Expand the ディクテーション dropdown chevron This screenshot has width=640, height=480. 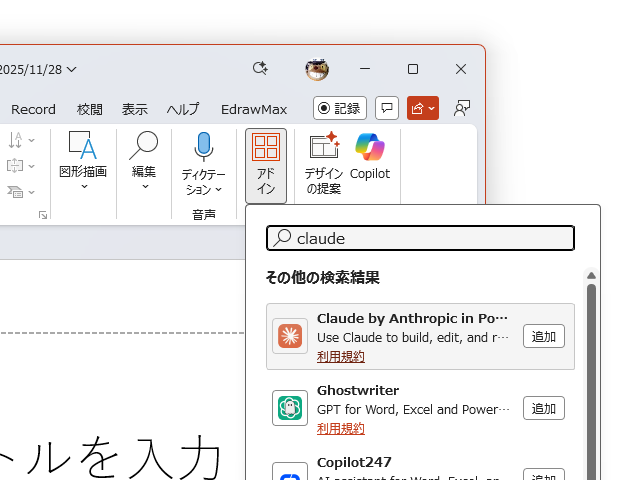click(218, 189)
